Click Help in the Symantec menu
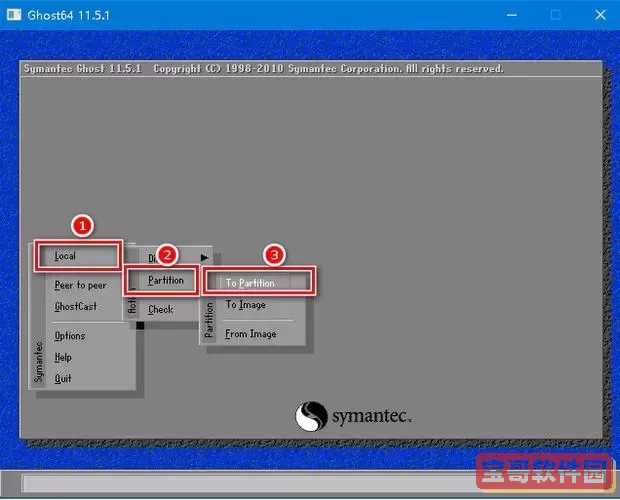The image size is (620, 500). coord(63,357)
